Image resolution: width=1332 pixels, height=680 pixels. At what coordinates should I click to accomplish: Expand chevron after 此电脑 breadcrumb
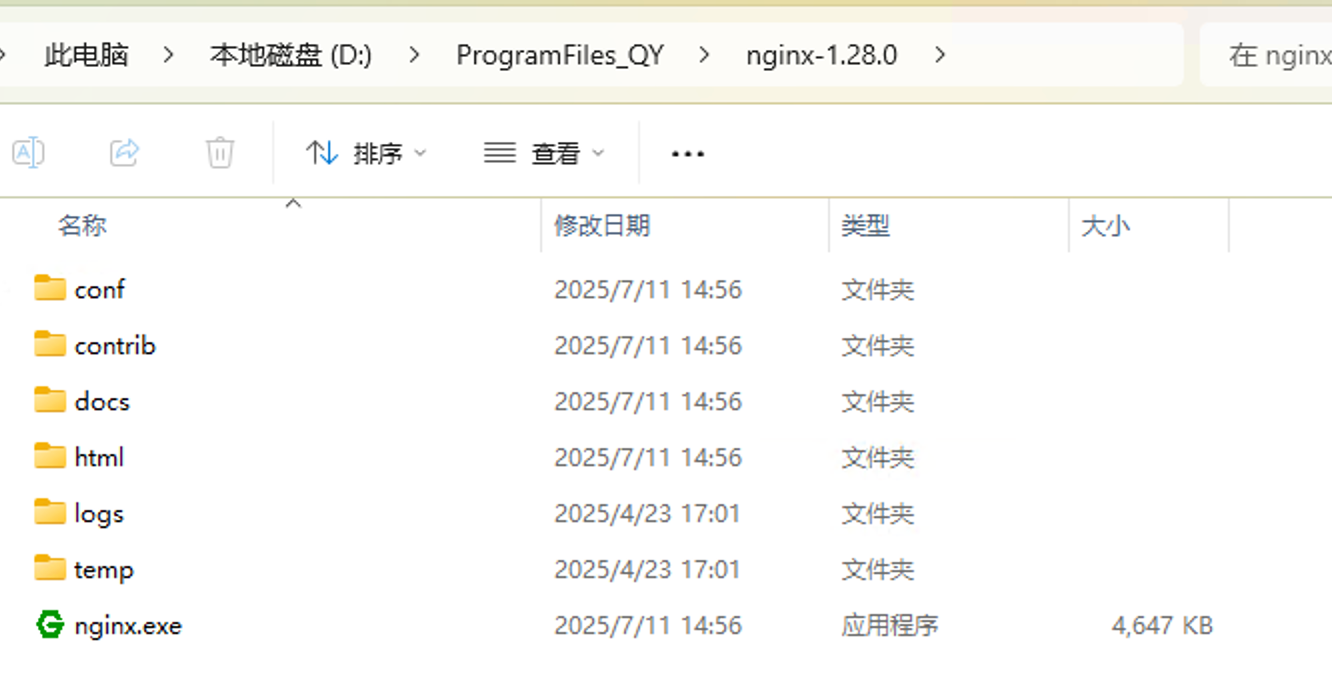168,55
